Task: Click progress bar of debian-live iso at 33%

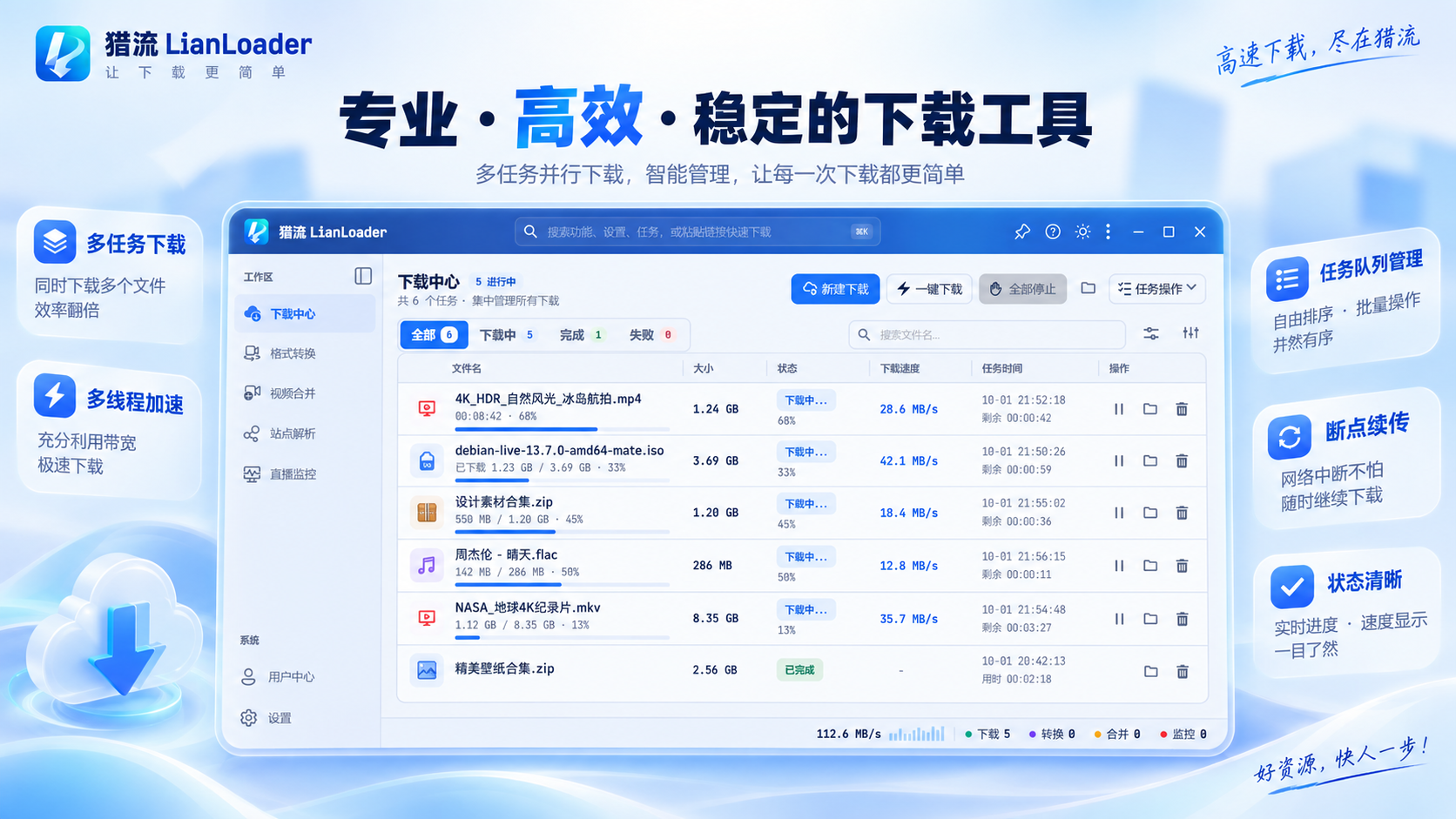Action: [x=563, y=480]
